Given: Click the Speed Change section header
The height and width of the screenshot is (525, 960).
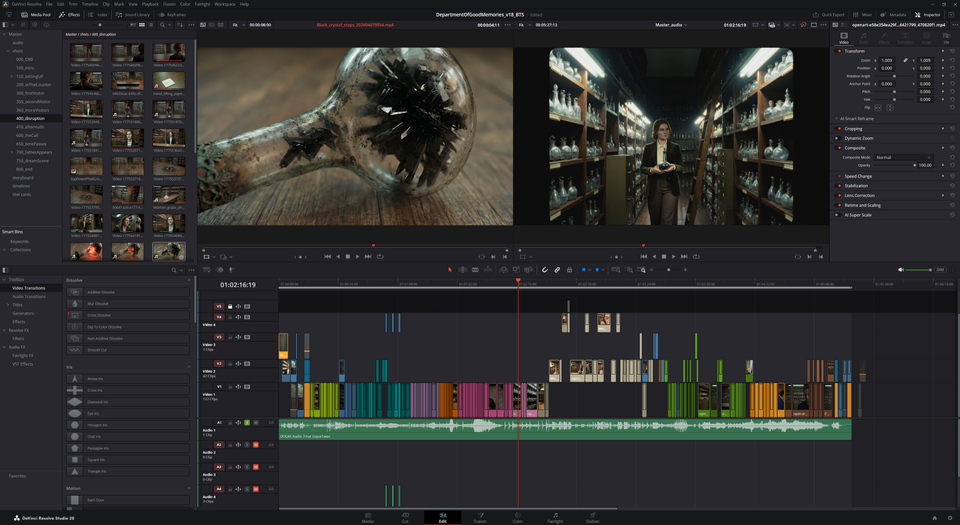Looking at the screenshot, I should (858, 176).
